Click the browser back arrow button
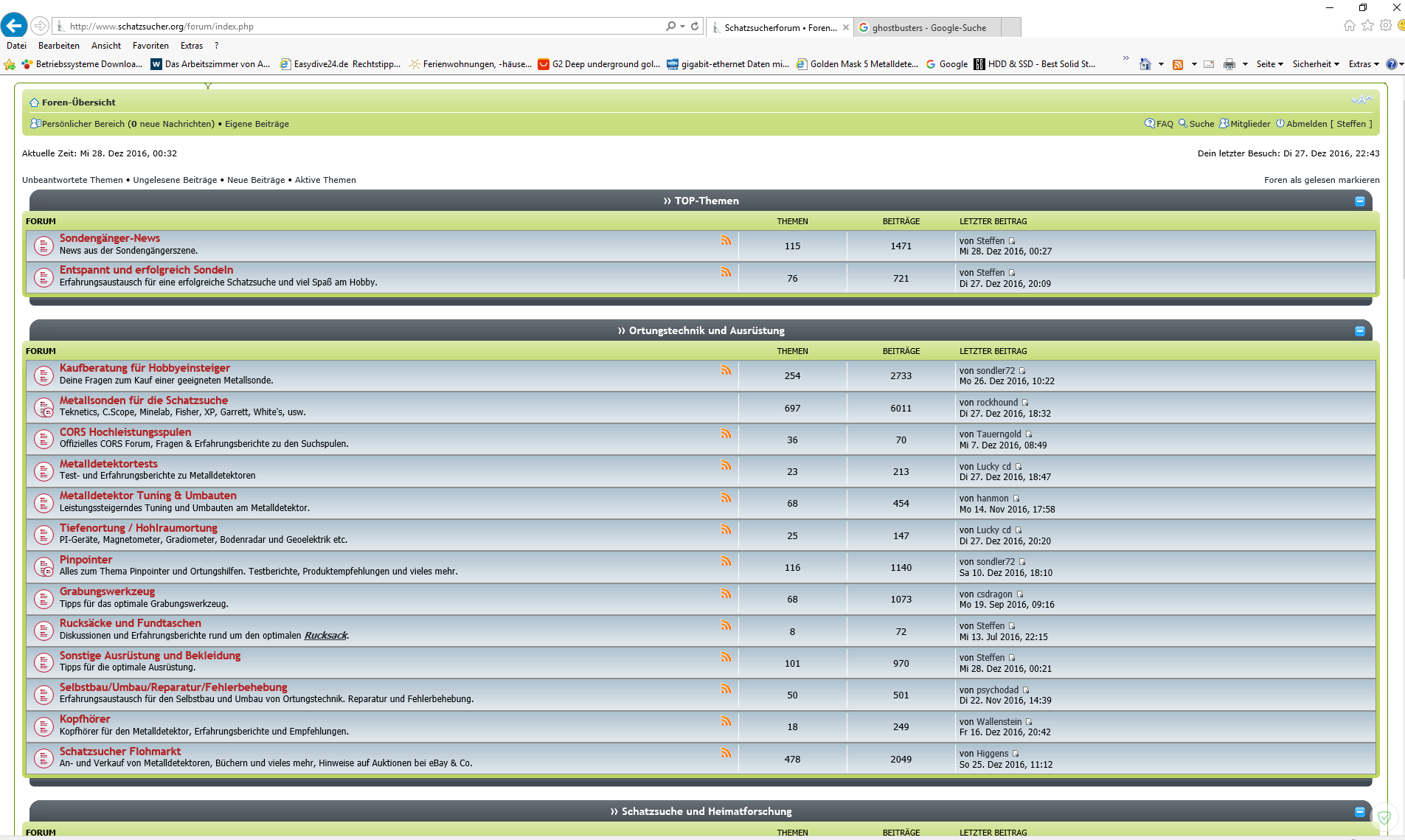The image size is (1405, 840). point(14,26)
